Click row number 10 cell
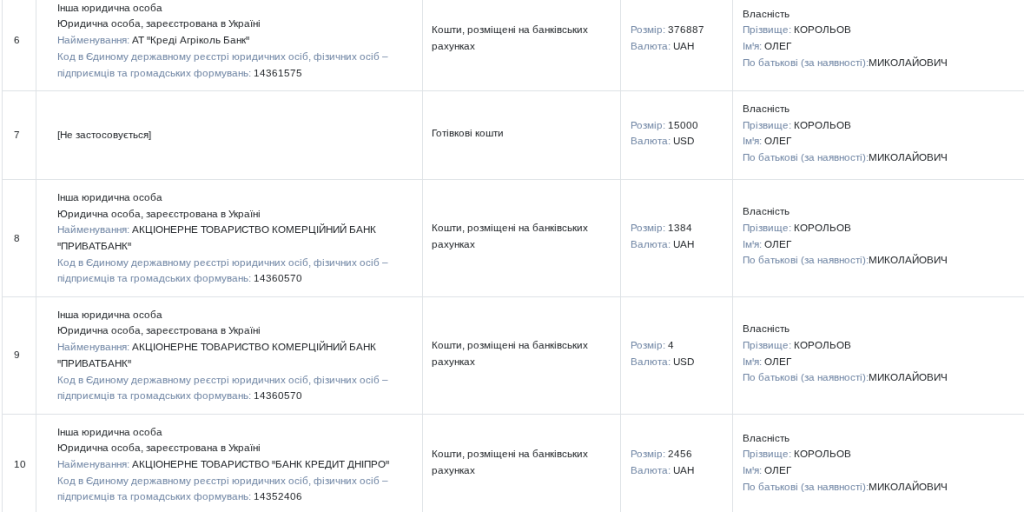1024x512 pixels. pos(19,464)
